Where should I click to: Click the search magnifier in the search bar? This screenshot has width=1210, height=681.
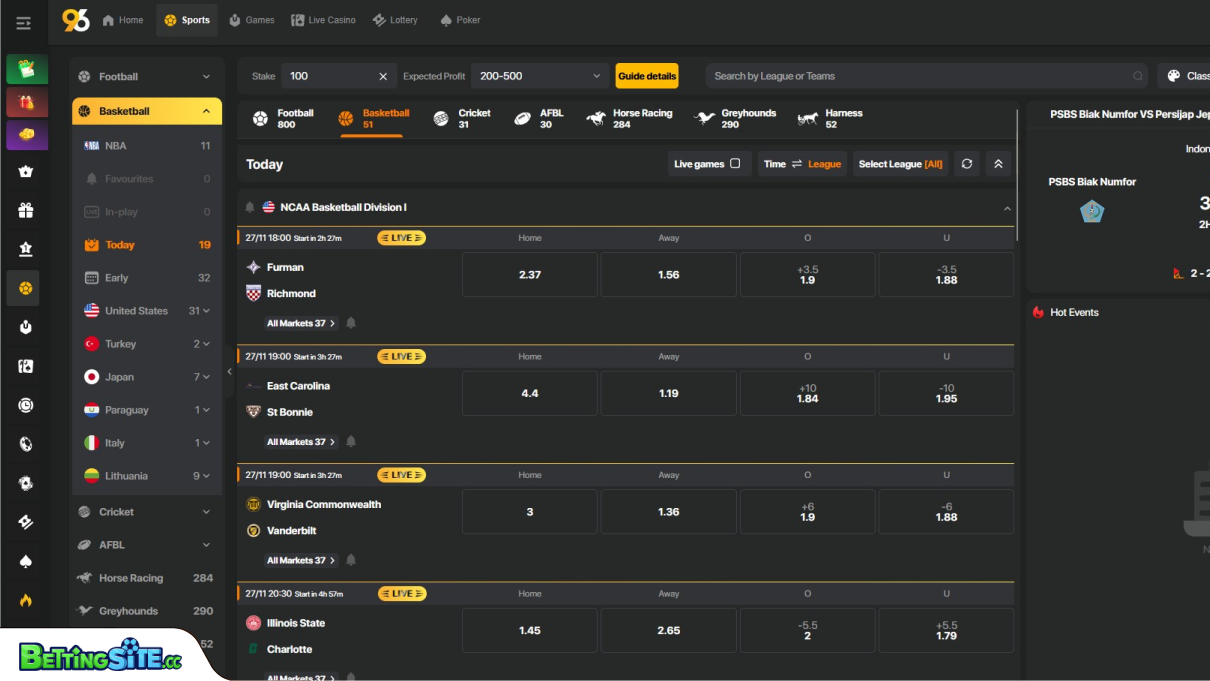coord(1138,75)
